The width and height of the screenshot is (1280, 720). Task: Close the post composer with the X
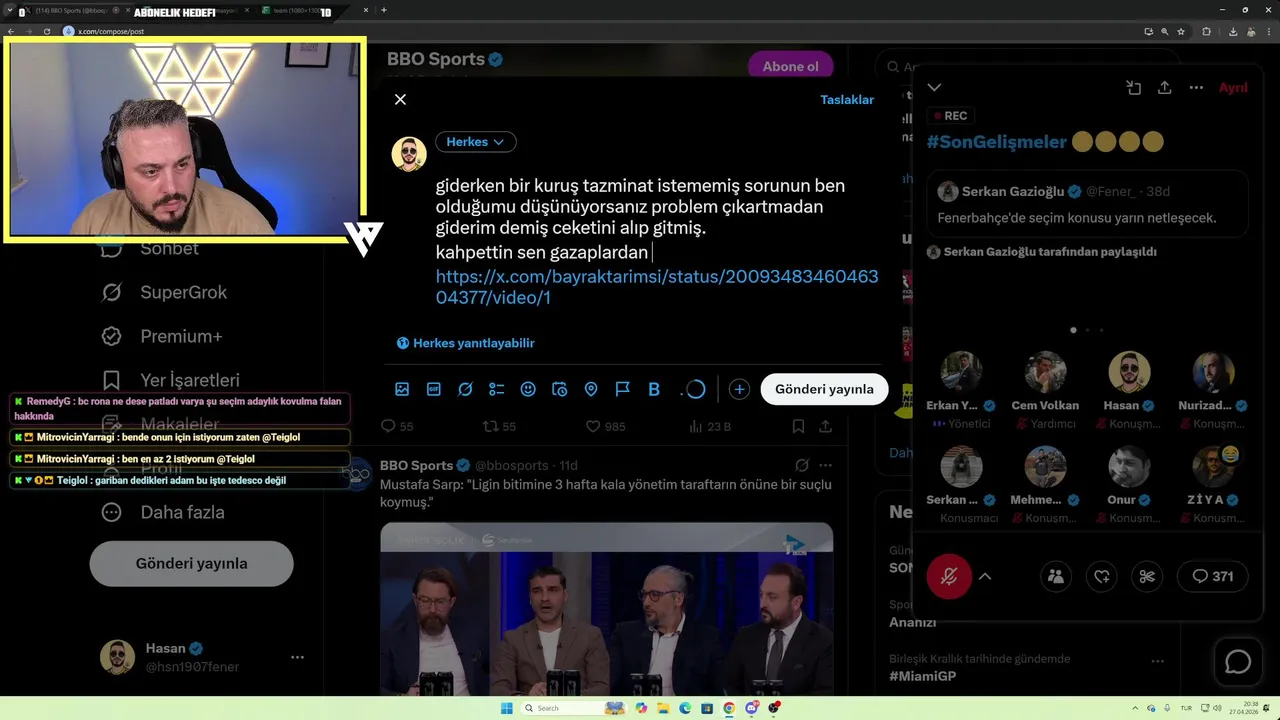point(400,99)
